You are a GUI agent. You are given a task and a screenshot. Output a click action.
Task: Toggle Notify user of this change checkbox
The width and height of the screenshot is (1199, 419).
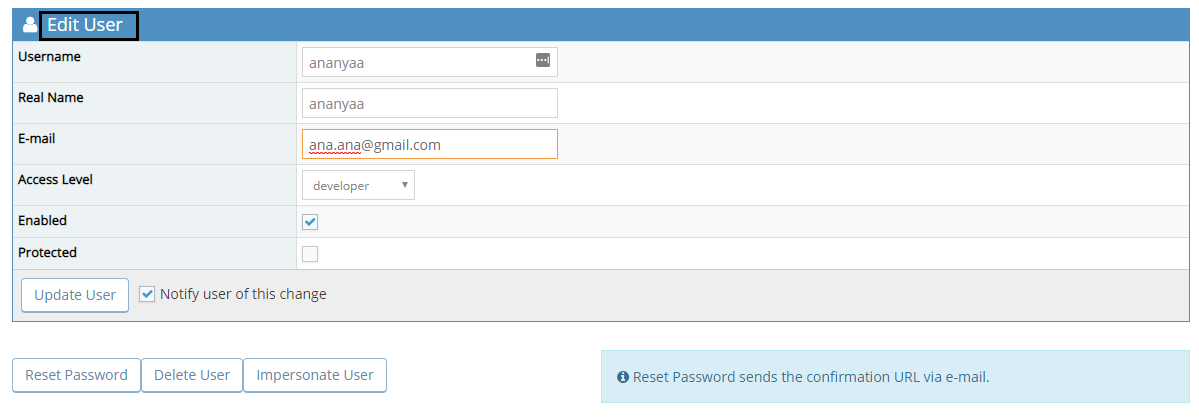(x=147, y=294)
